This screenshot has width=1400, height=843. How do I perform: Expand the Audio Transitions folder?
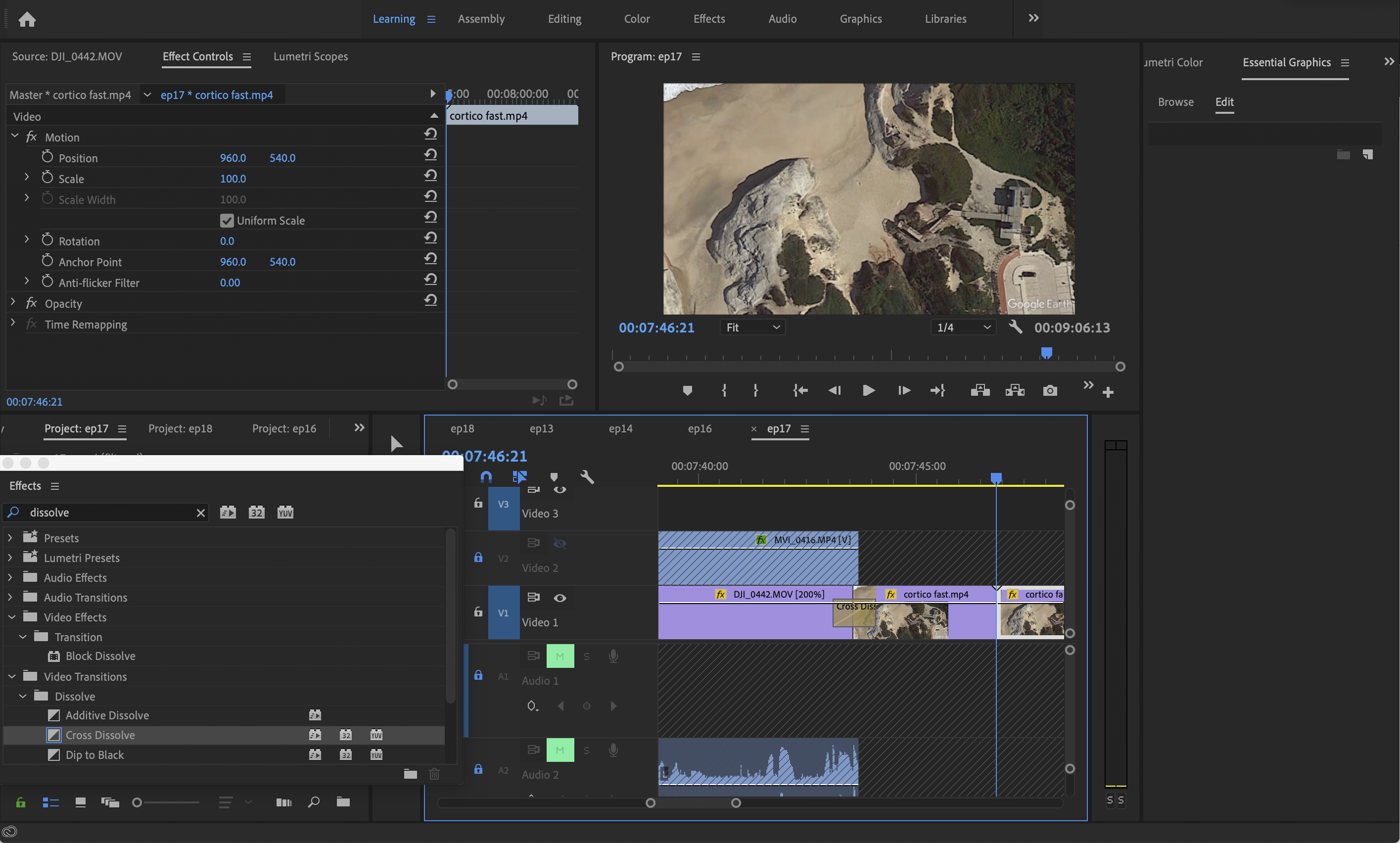(10, 597)
